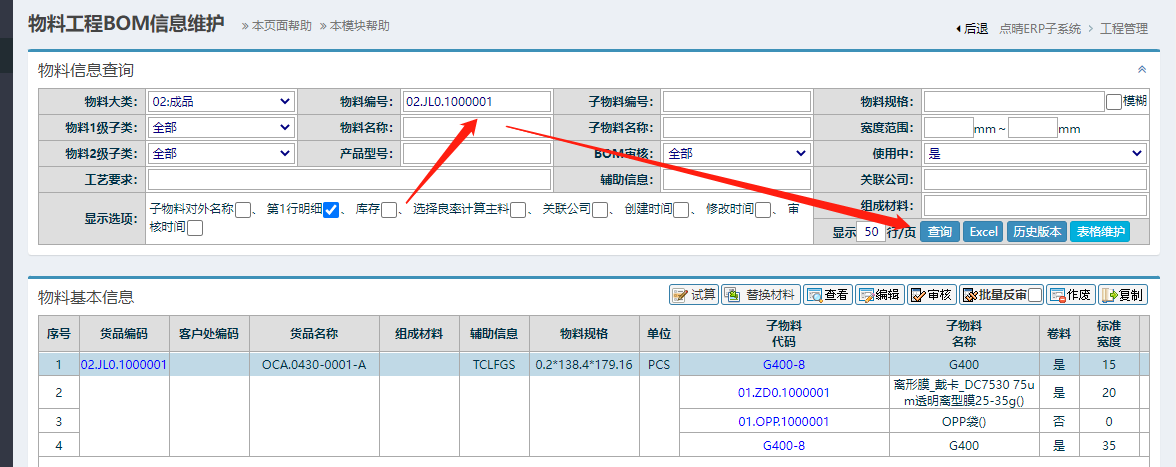Open sub-material link 01.ZD0.1000001
Screen dimensions: 1176x467
click(784, 392)
